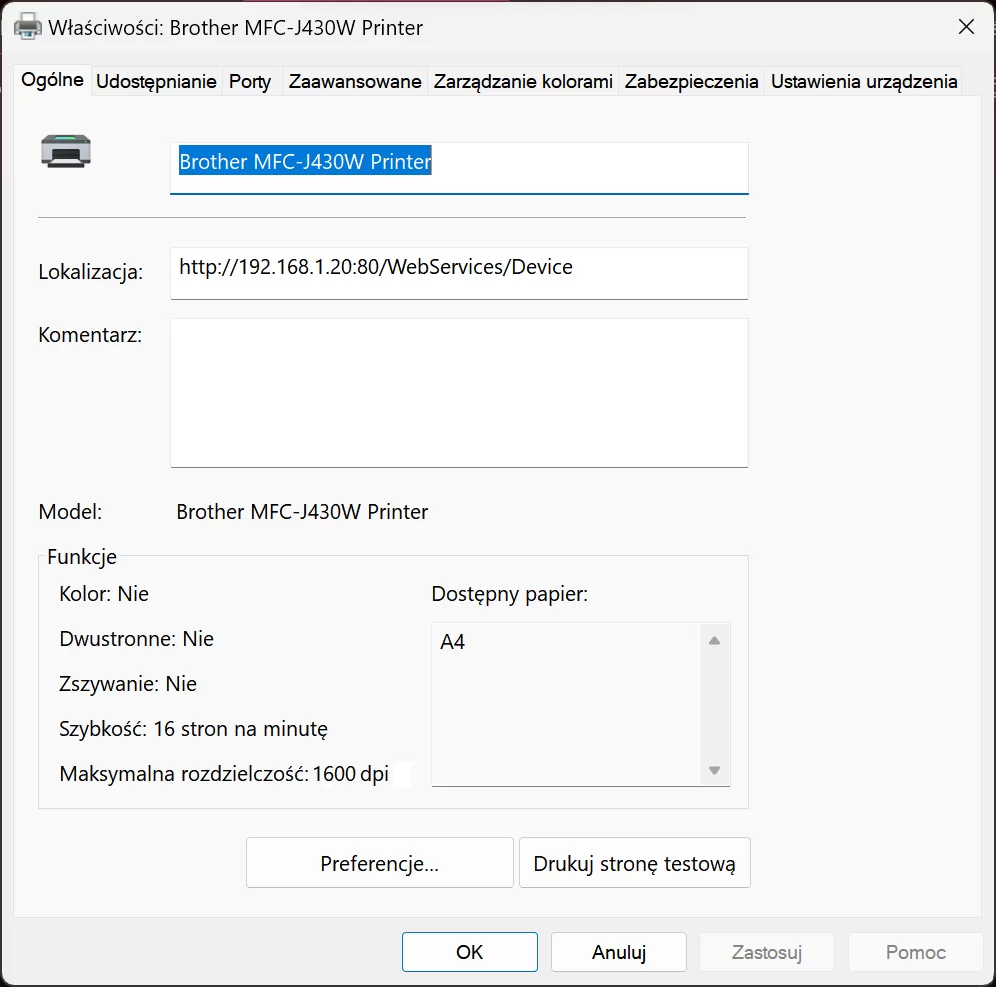Open the Porty tab
The height and width of the screenshot is (987, 997).
[250, 81]
